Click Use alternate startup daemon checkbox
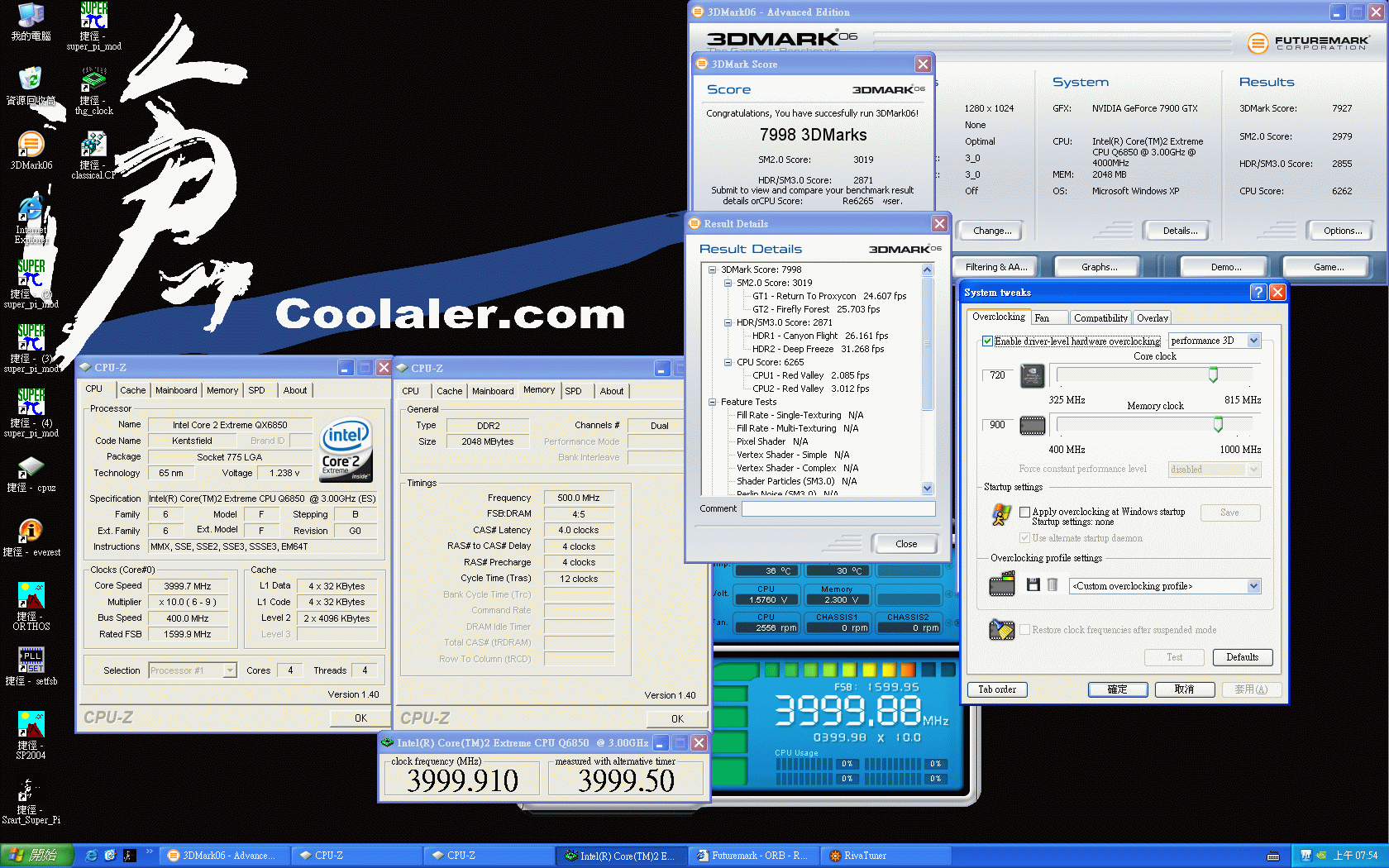Screen dimensions: 1389x868 click(1024, 538)
